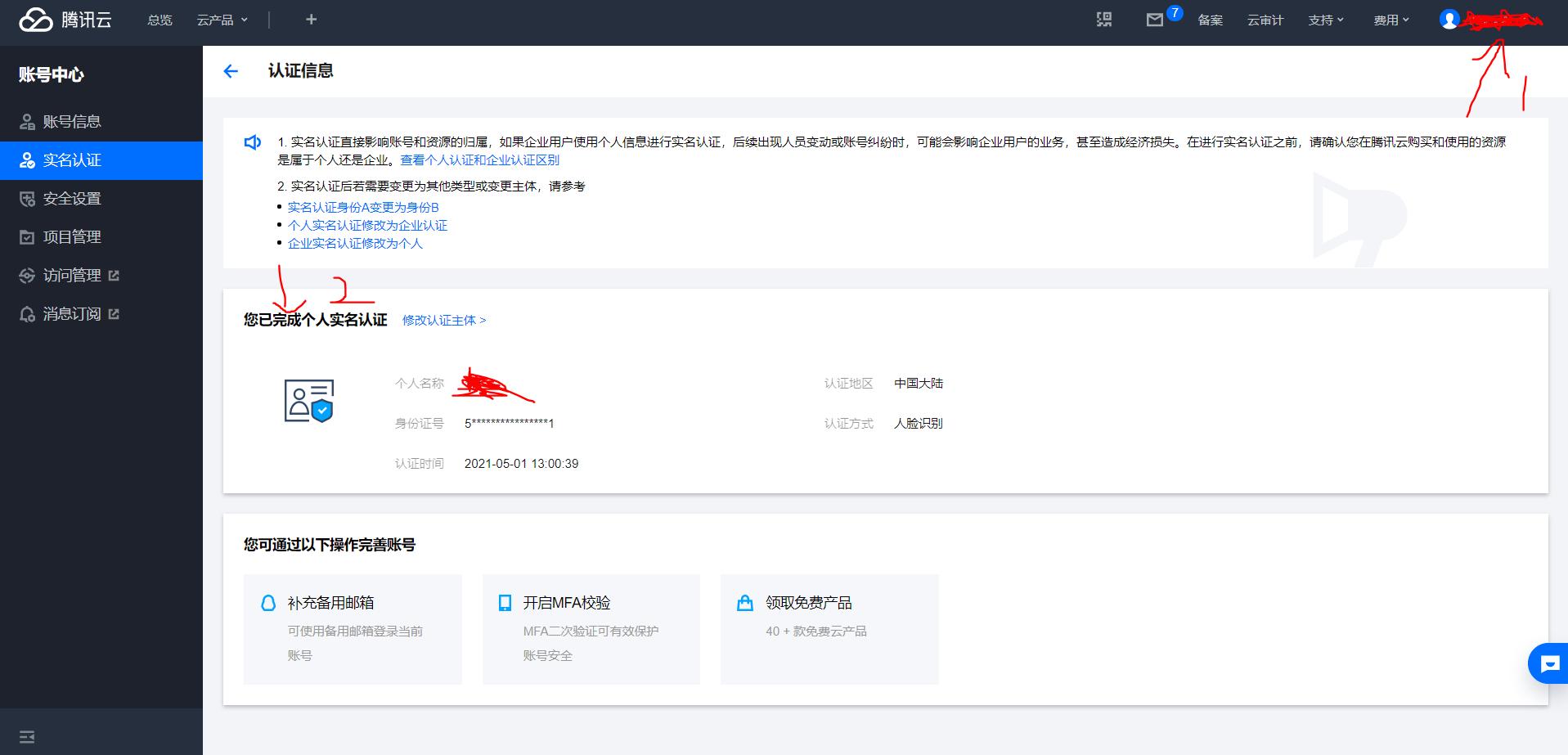This screenshot has height=755, width=1568.
Task: Click the 补充备用邮箱 card
Action: [353, 628]
